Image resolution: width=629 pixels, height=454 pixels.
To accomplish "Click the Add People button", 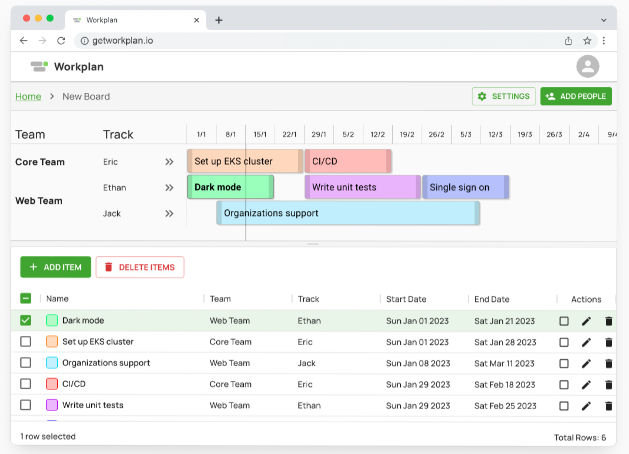I will pyautogui.click(x=576, y=96).
